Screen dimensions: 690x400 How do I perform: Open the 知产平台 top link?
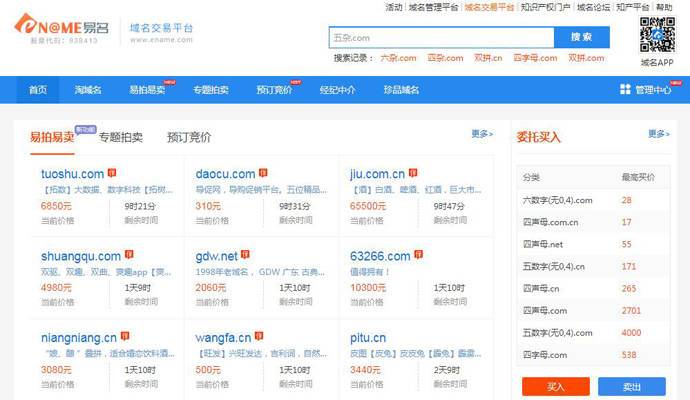(x=632, y=7)
